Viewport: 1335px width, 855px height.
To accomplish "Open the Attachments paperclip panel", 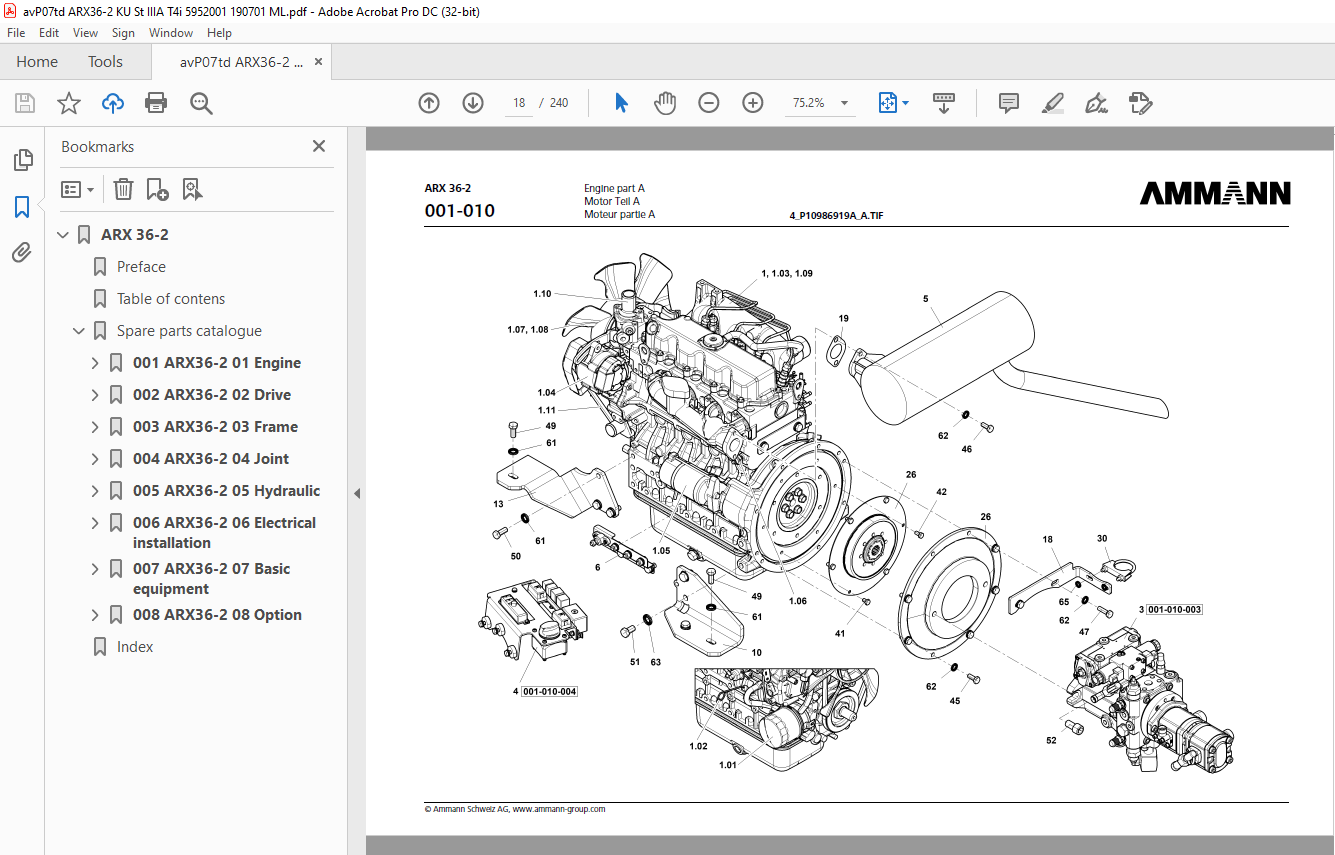I will click(22, 252).
